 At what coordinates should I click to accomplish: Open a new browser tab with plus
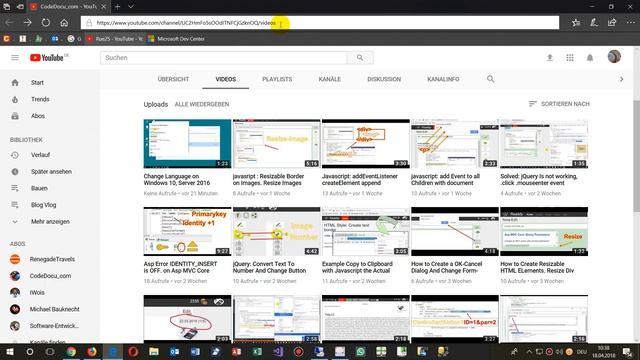click(x=117, y=7)
